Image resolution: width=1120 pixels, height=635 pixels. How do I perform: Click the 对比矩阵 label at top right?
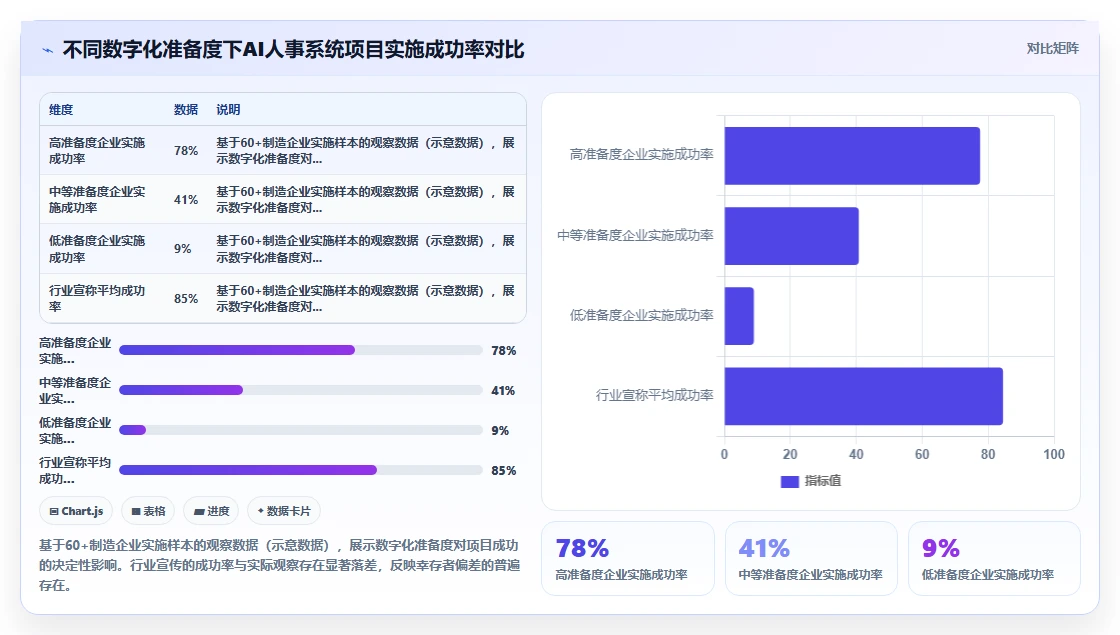(1052, 49)
